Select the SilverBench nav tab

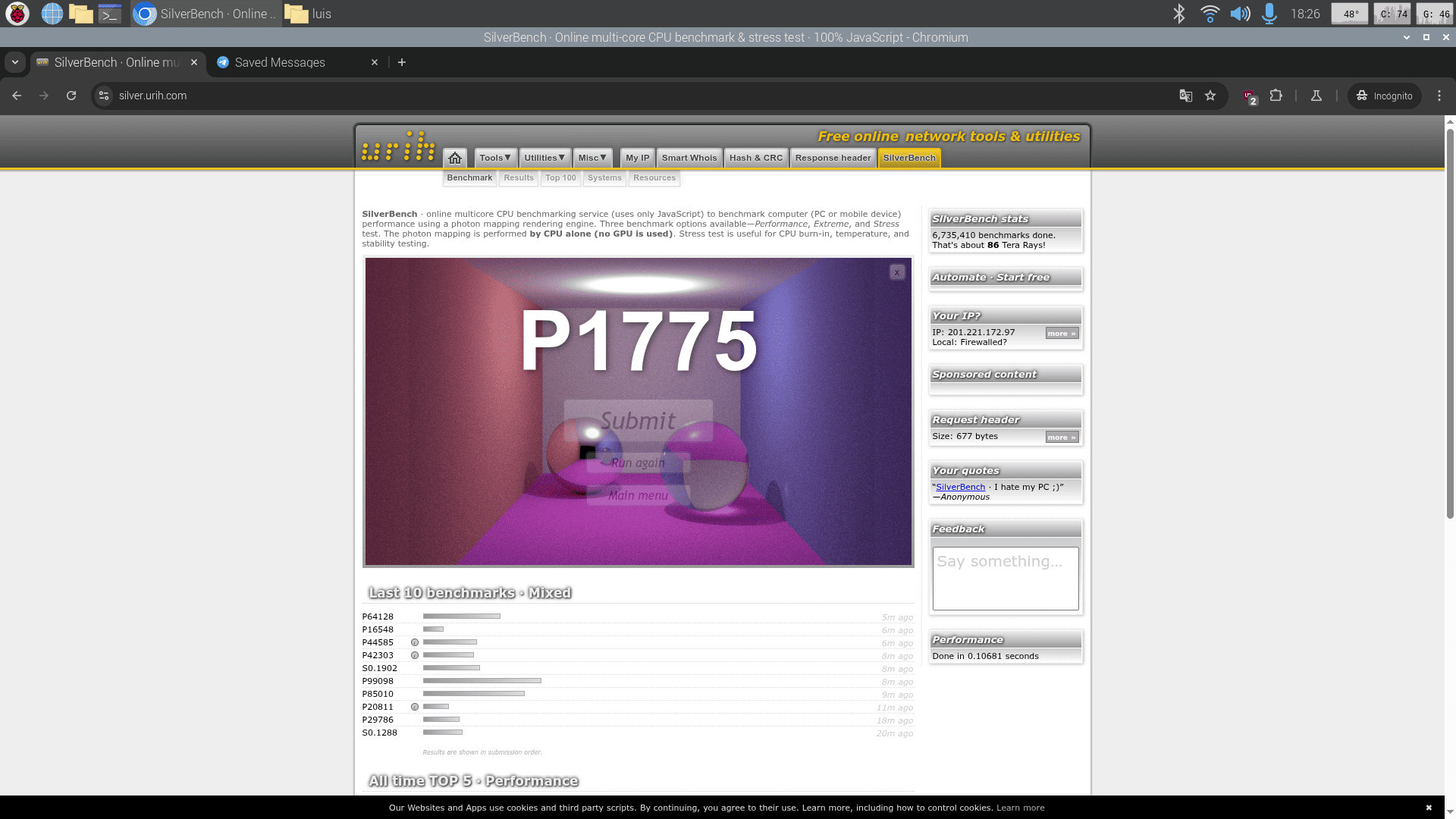coord(909,158)
